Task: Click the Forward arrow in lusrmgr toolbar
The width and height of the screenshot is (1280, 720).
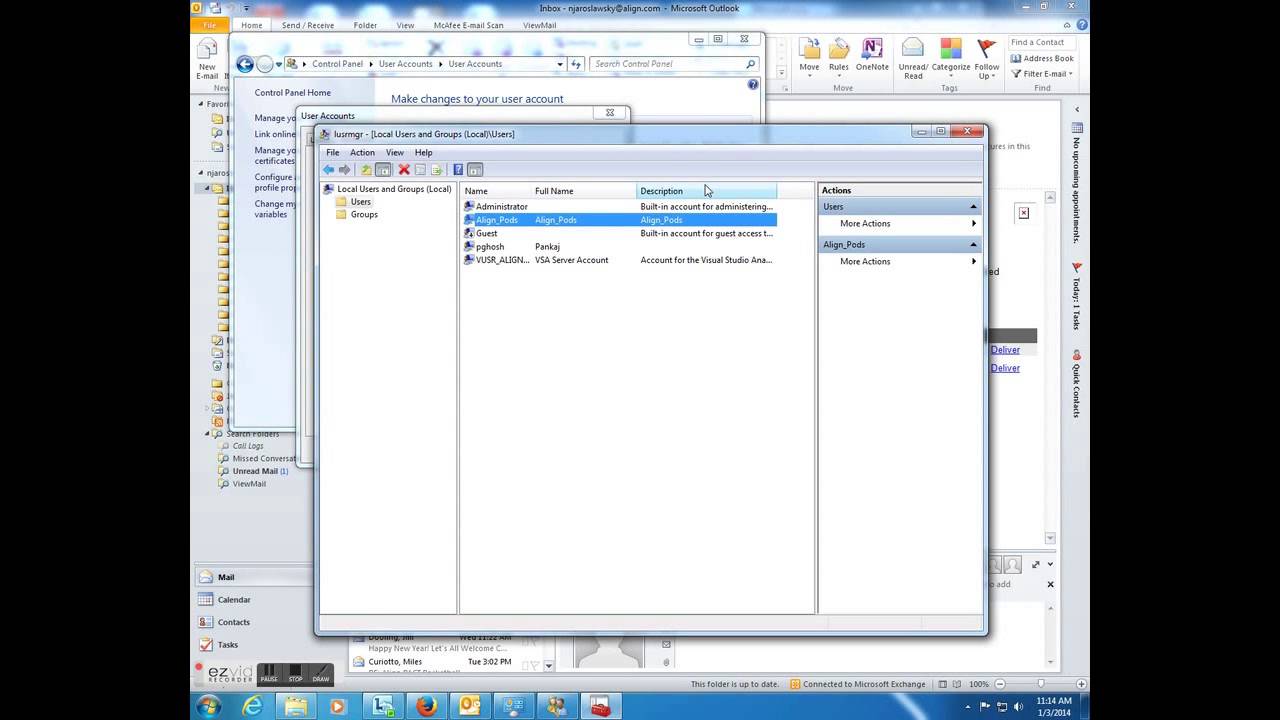Action: pyautogui.click(x=345, y=170)
